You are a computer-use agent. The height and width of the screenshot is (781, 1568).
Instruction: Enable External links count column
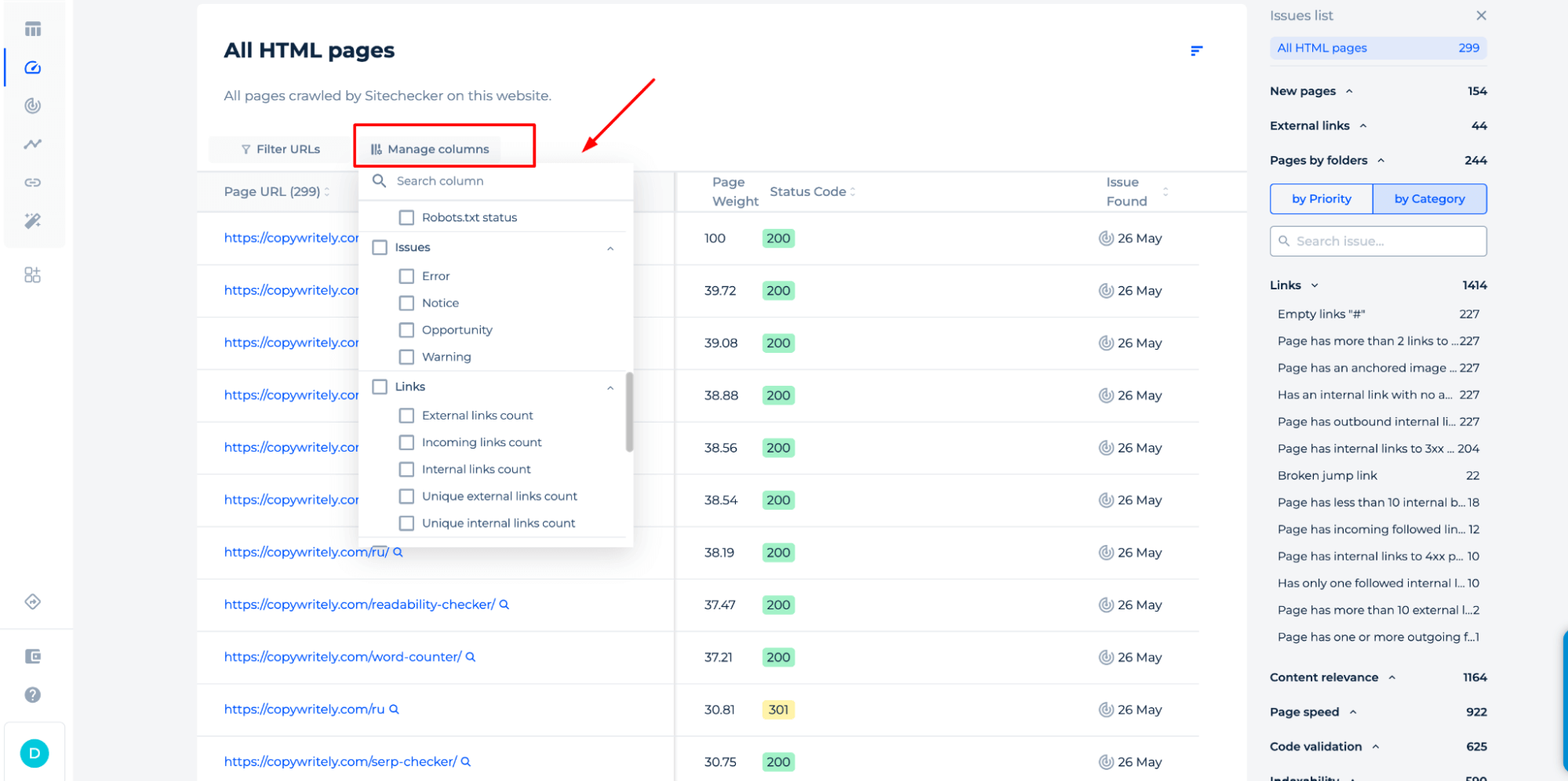[x=406, y=416]
